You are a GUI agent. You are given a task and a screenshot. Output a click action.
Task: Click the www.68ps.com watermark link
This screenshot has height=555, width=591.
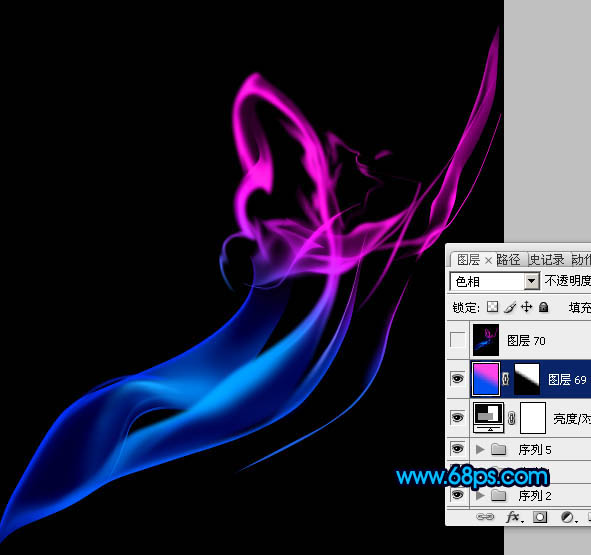coord(473,477)
